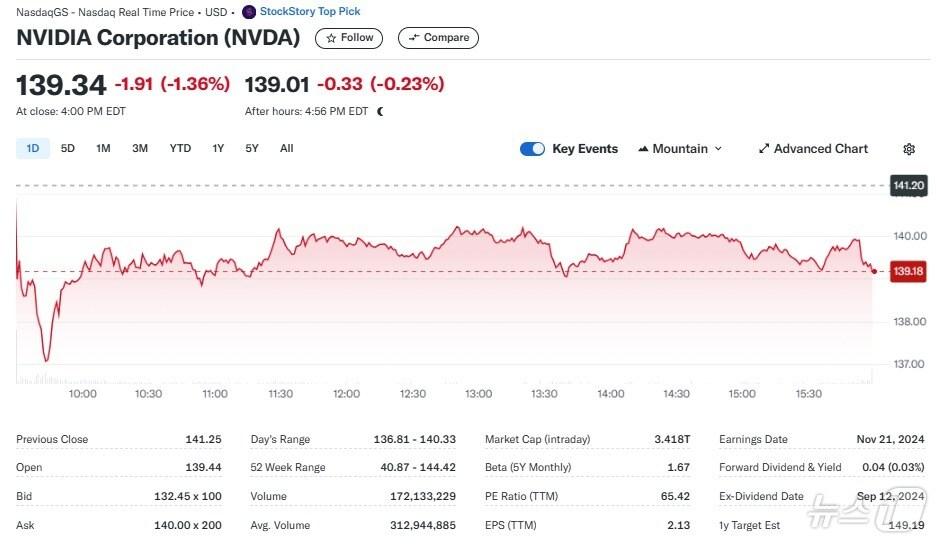Click the Compare arrows icon
Screen dimensions: 937x544
click(412, 38)
